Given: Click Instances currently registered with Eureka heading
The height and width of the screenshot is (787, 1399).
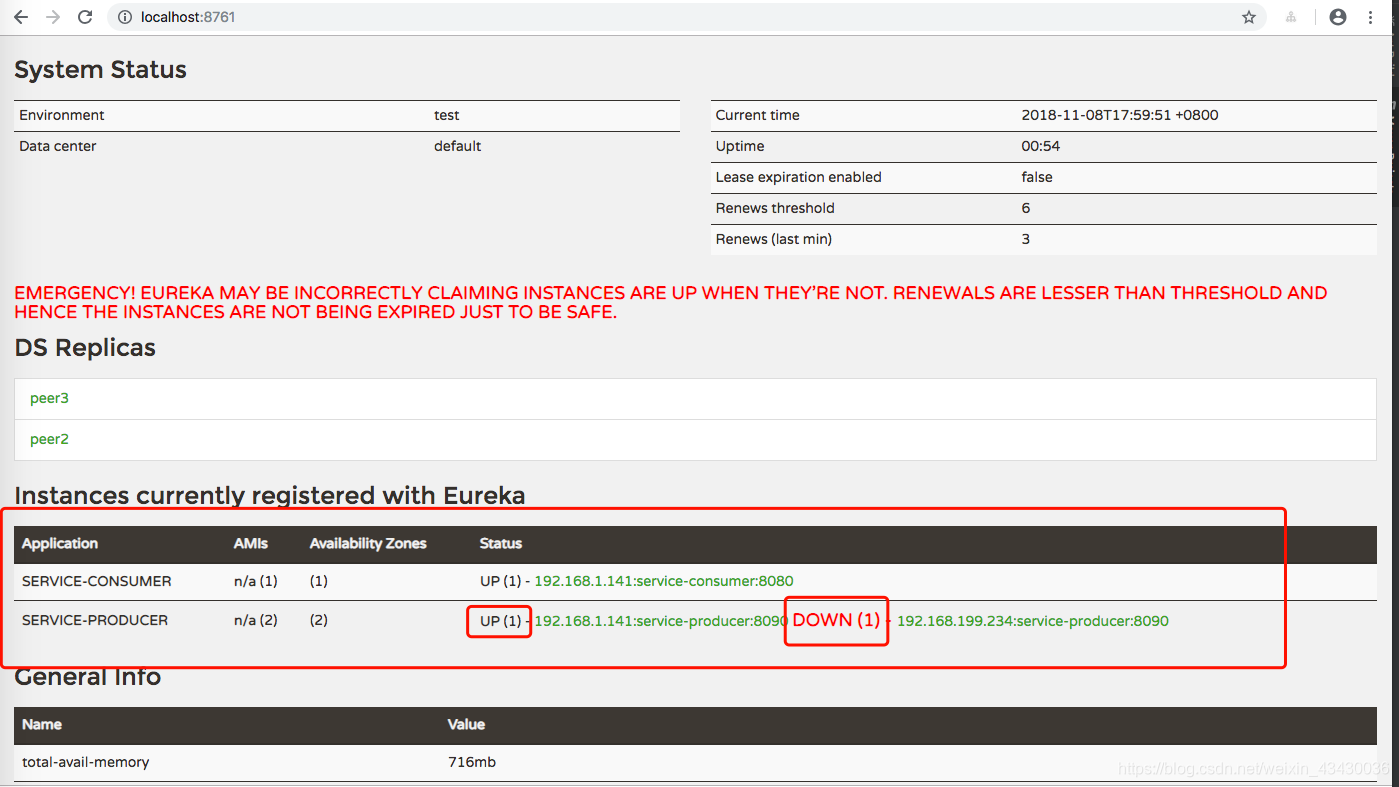Looking at the screenshot, I should [x=270, y=496].
